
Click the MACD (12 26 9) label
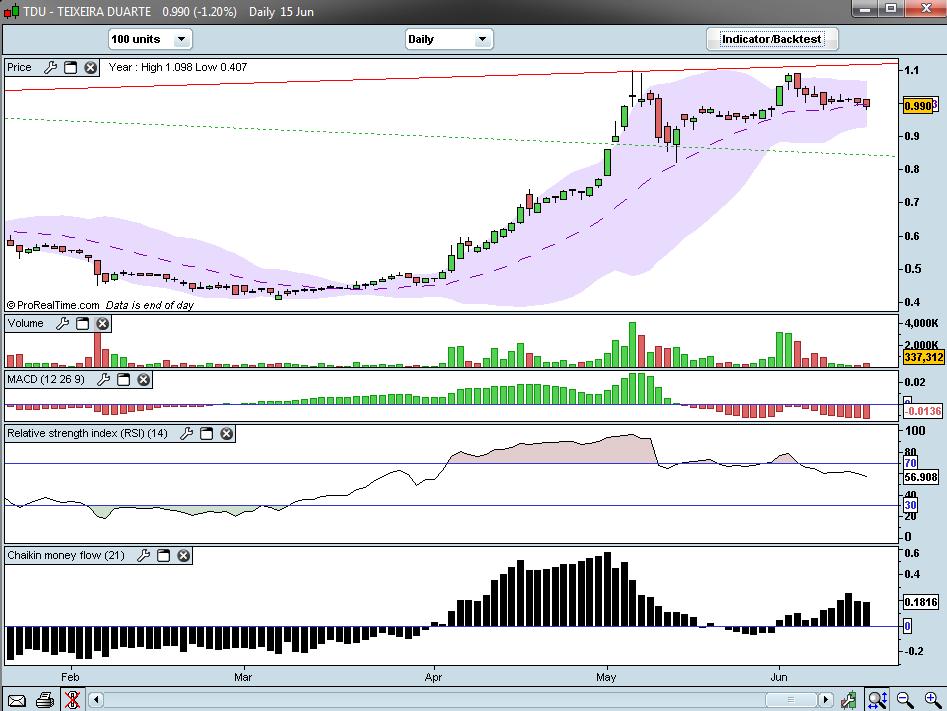[x=46, y=379]
